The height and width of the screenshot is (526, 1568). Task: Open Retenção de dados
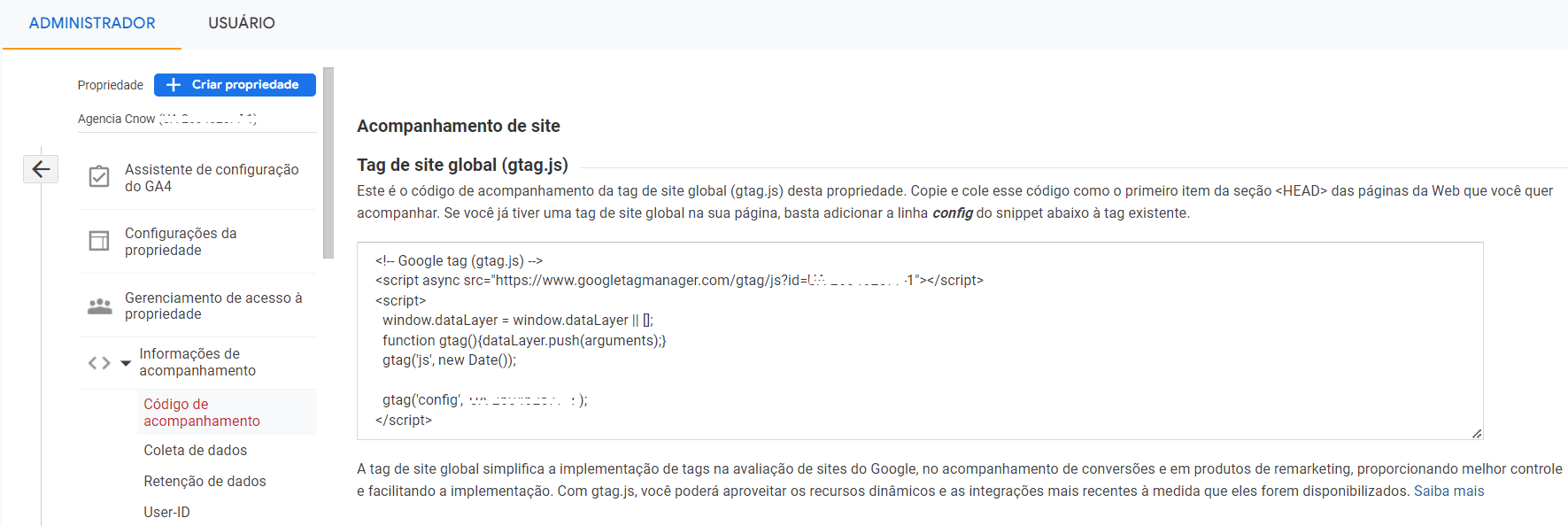pyautogui.click(x=205, y=481)
